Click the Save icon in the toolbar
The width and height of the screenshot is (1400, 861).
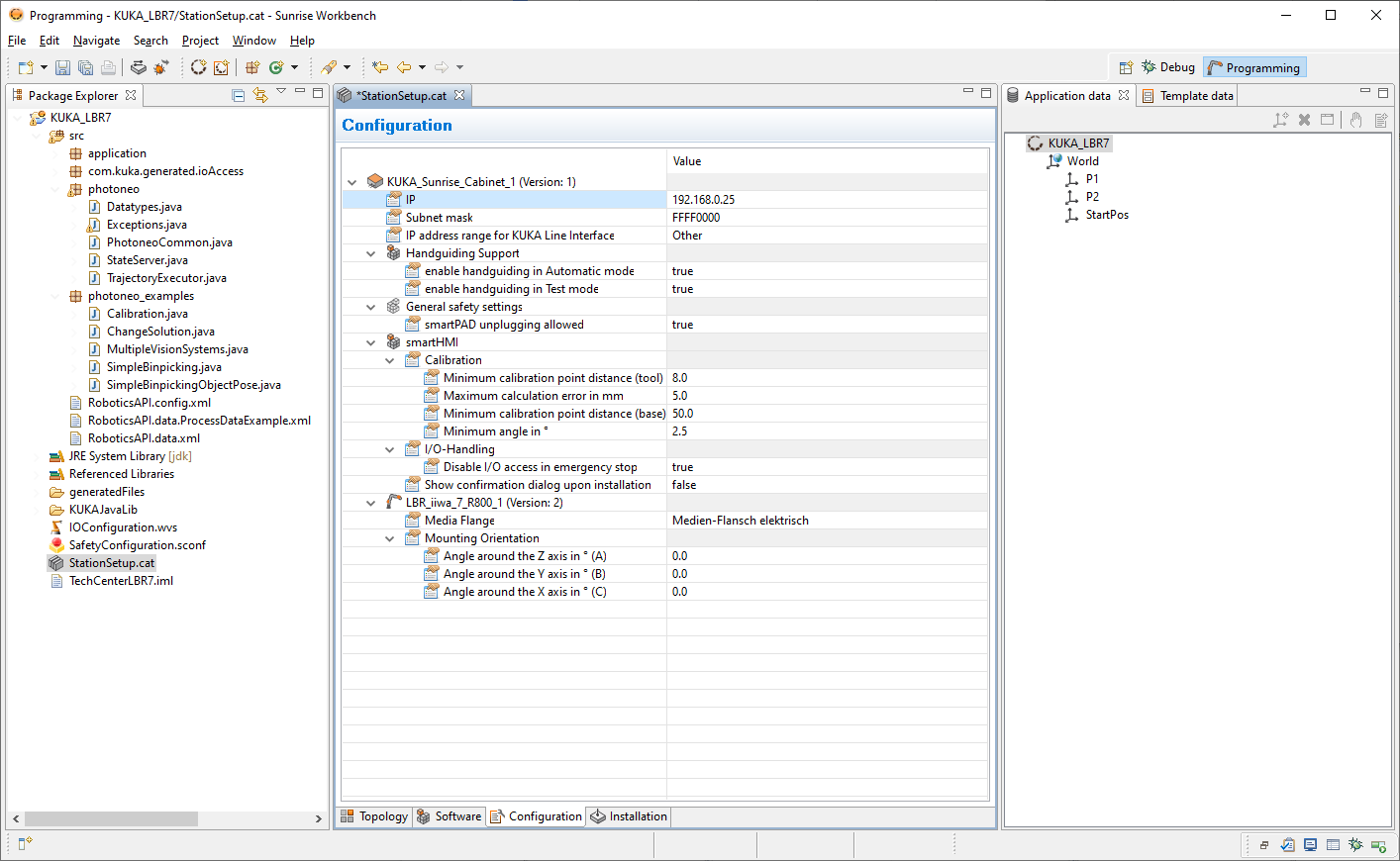click(62, 67)
